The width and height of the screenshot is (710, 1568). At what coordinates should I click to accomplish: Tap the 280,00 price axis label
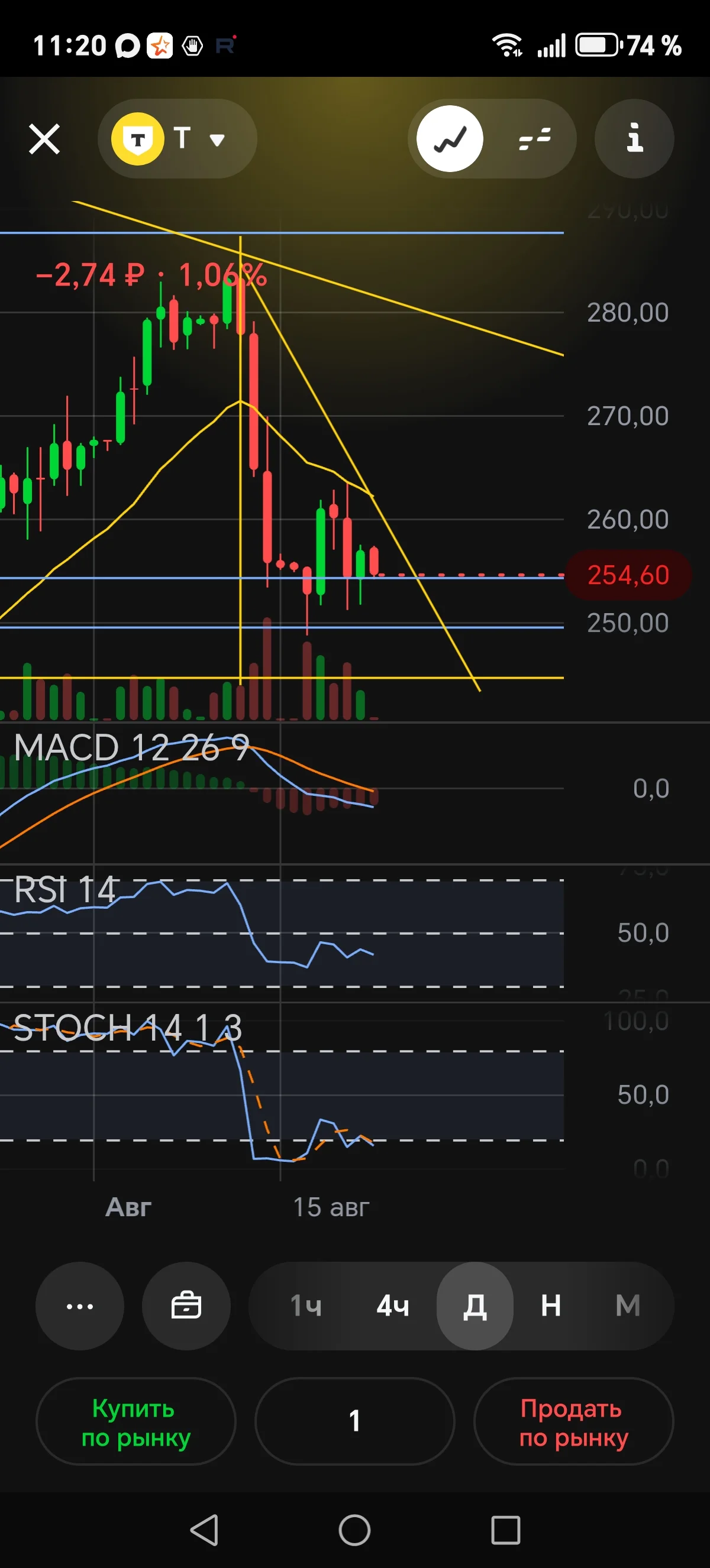click(x=628, y=312)
